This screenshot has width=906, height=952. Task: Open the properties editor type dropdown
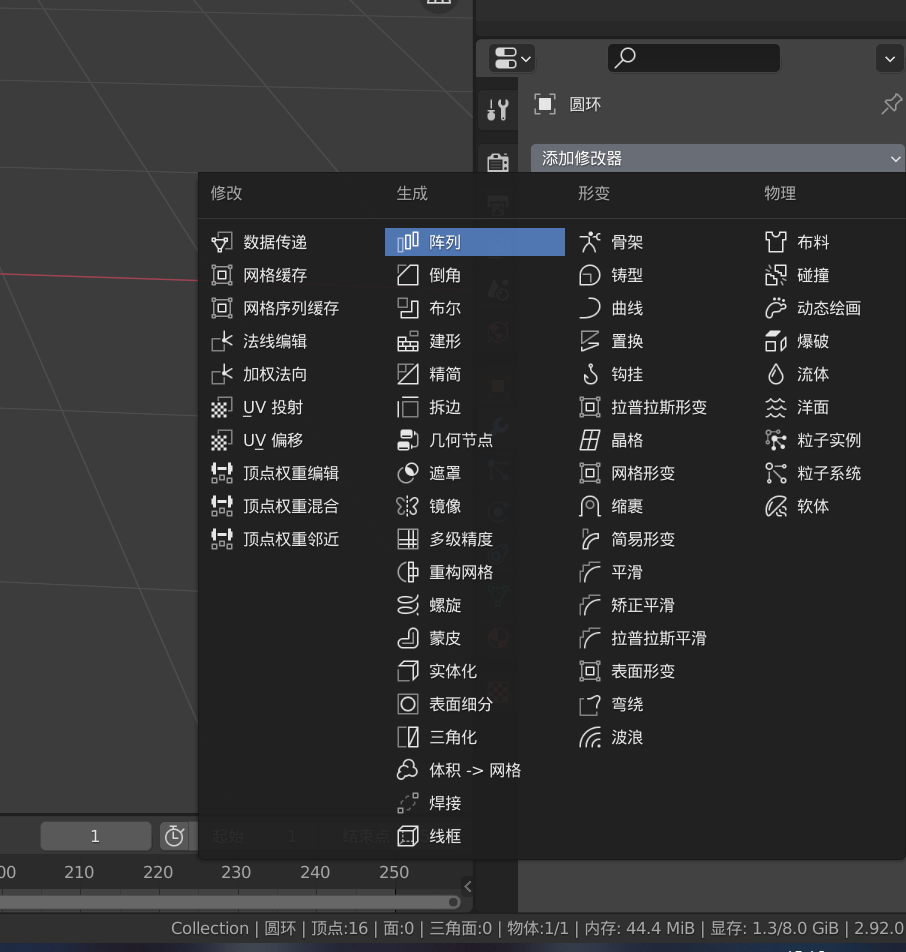[x=512, y=59]
